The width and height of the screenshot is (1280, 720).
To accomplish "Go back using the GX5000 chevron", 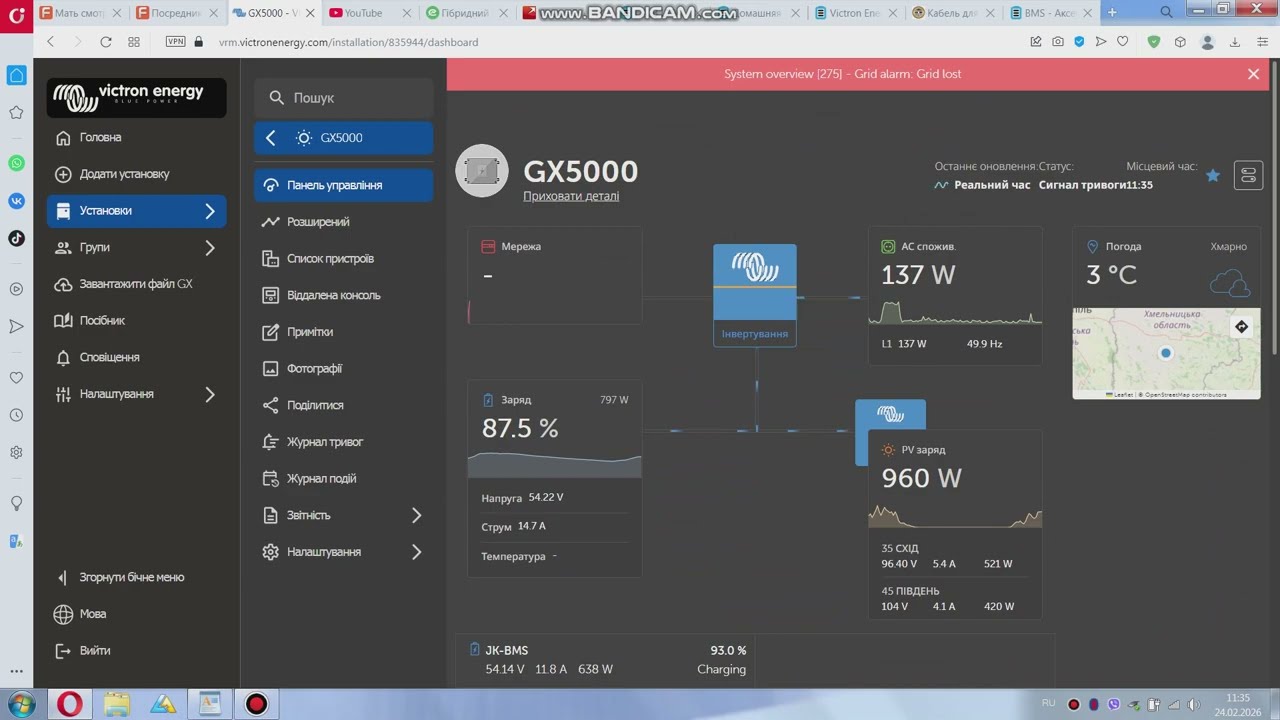I will (x=270, y=138).
